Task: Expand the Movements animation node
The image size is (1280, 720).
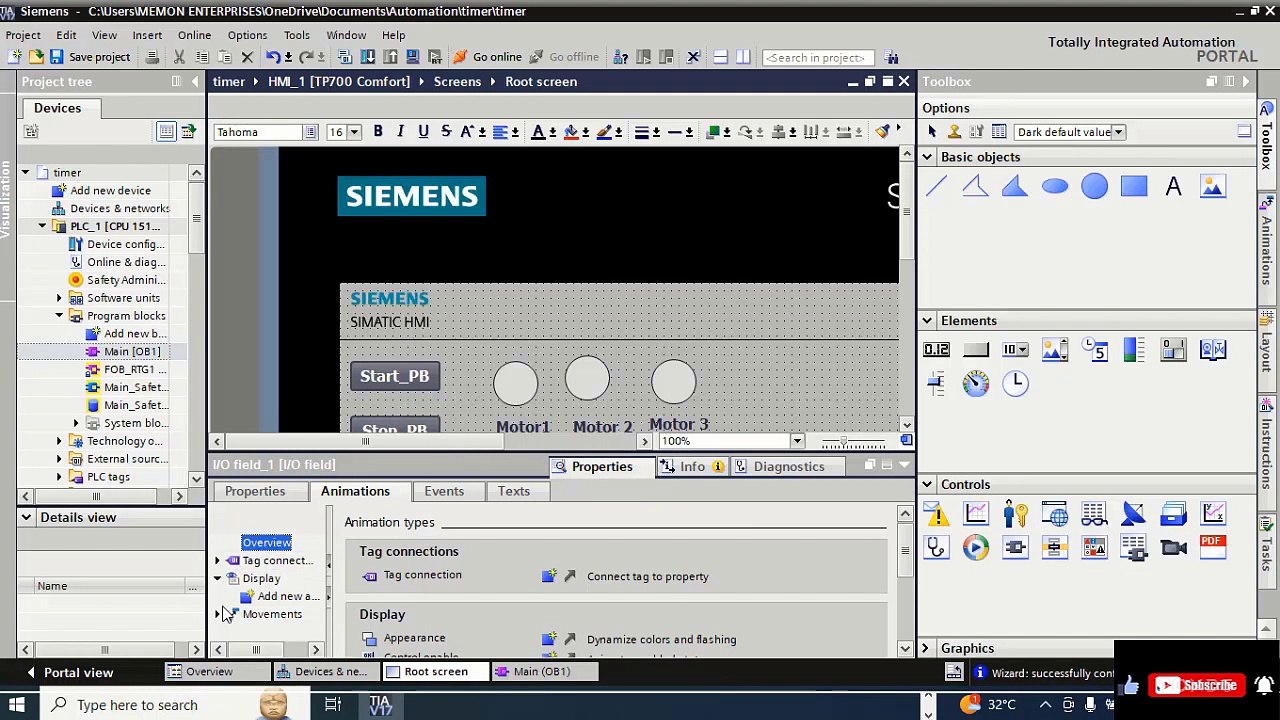Action: [x=218, y=614]
